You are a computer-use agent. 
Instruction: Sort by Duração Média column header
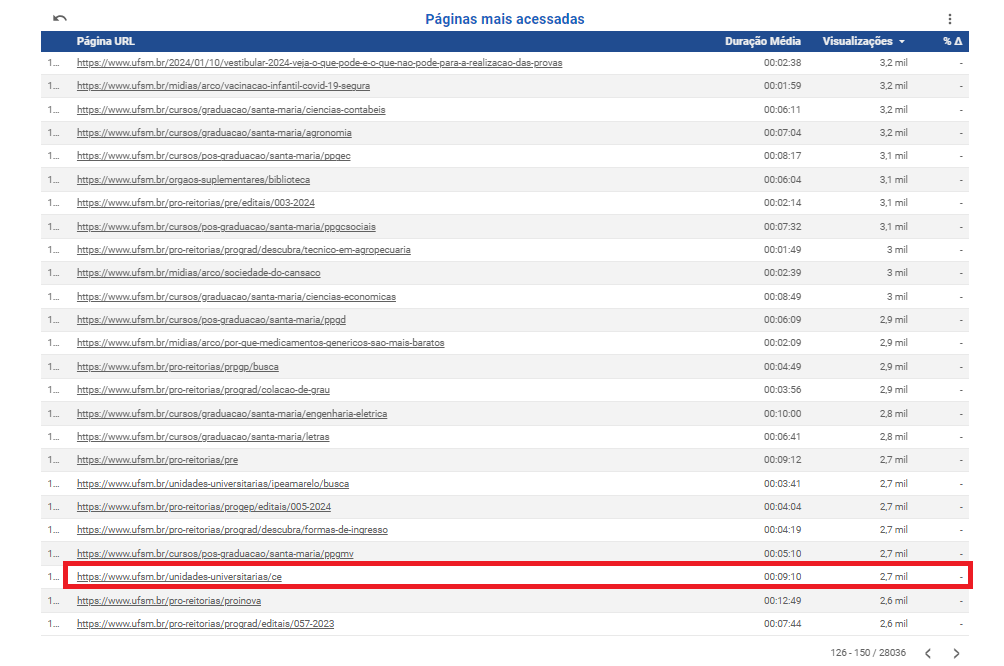click(762, 42)
